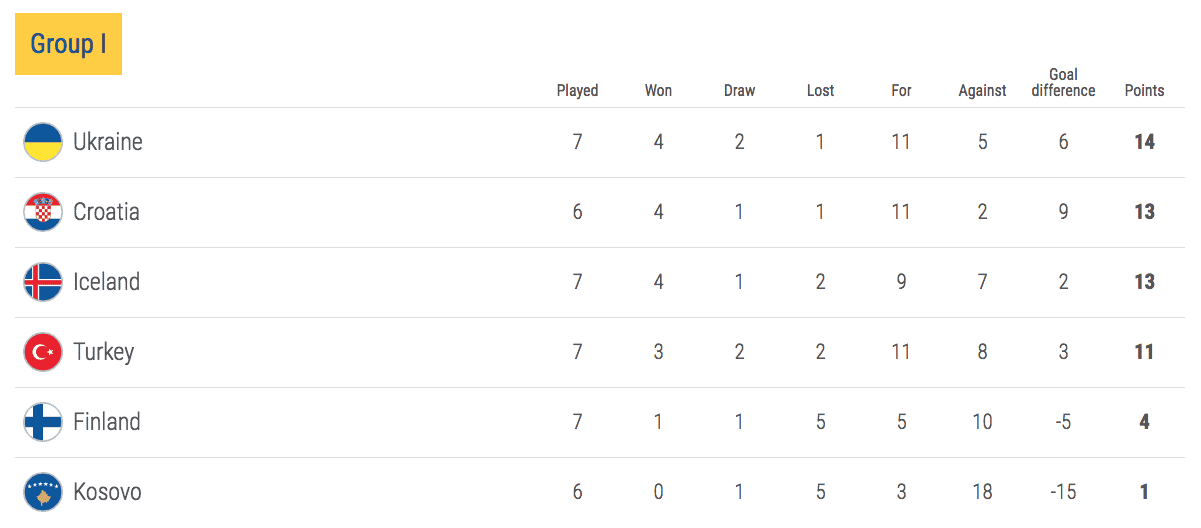Click the Kosovo flag icon

(x=43, y=492)
